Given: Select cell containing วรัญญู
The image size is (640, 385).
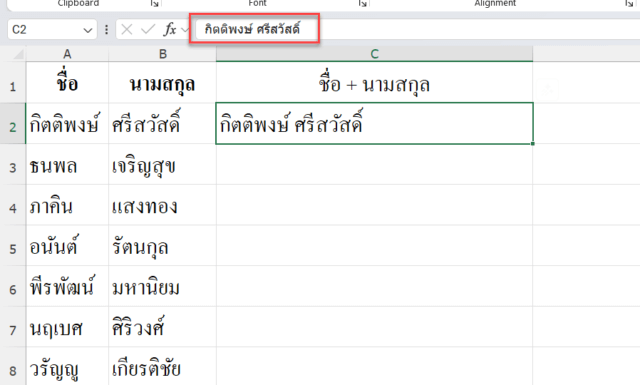Looking at the screenshot, I should 67,366.
